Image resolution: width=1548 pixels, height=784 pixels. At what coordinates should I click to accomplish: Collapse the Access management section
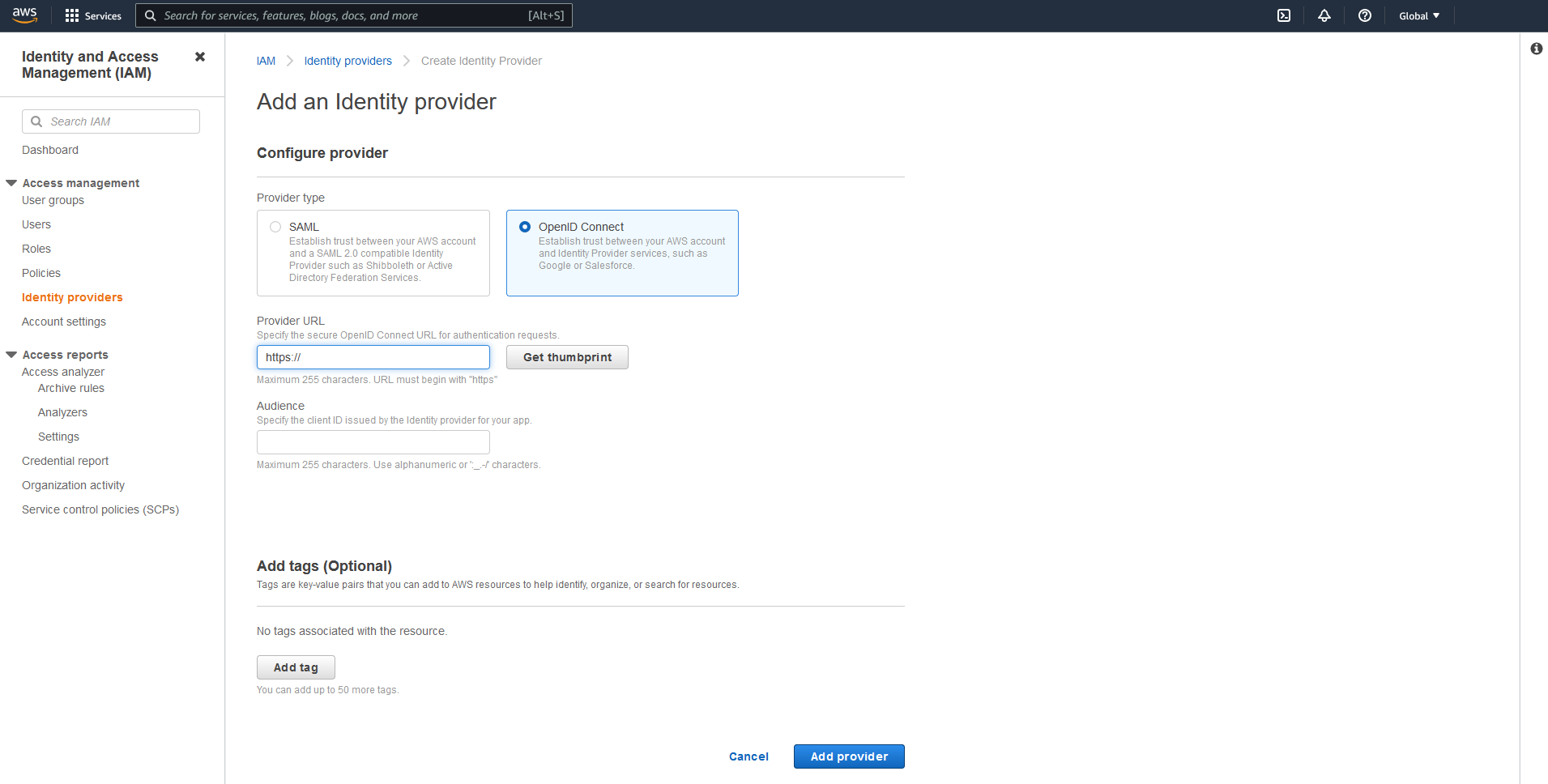click(11, 183)
